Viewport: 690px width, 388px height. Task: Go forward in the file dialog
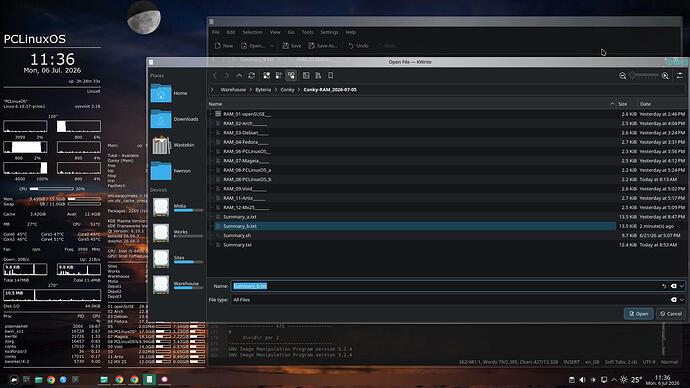(227, 76)
